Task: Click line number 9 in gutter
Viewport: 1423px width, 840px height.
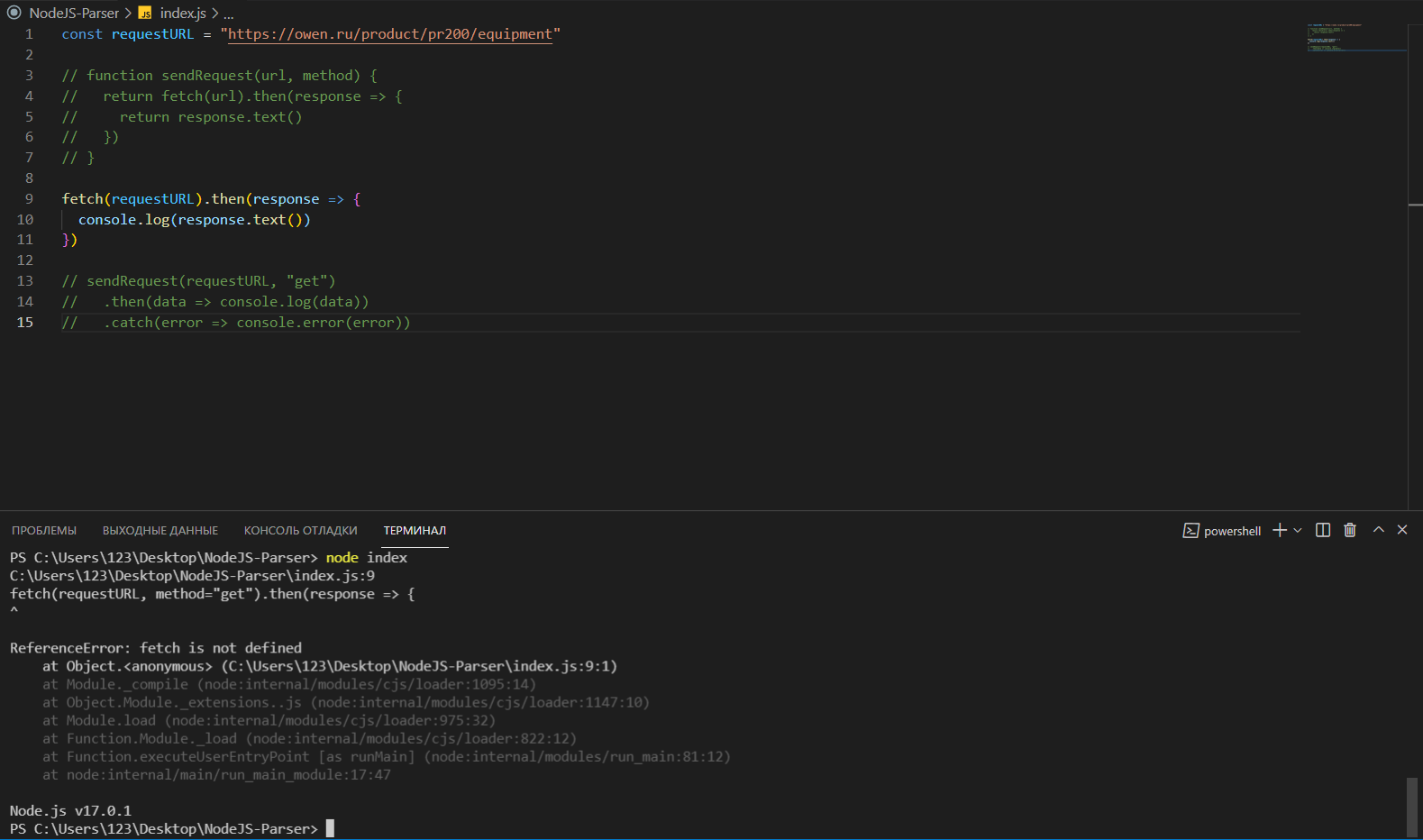Action: 29,199
